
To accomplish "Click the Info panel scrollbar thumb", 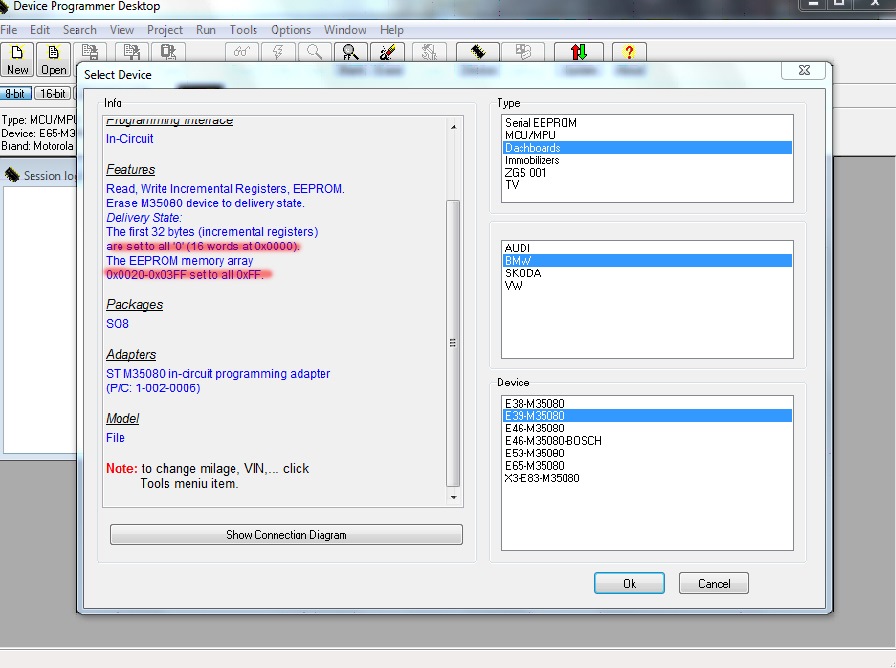I will 453,343.
